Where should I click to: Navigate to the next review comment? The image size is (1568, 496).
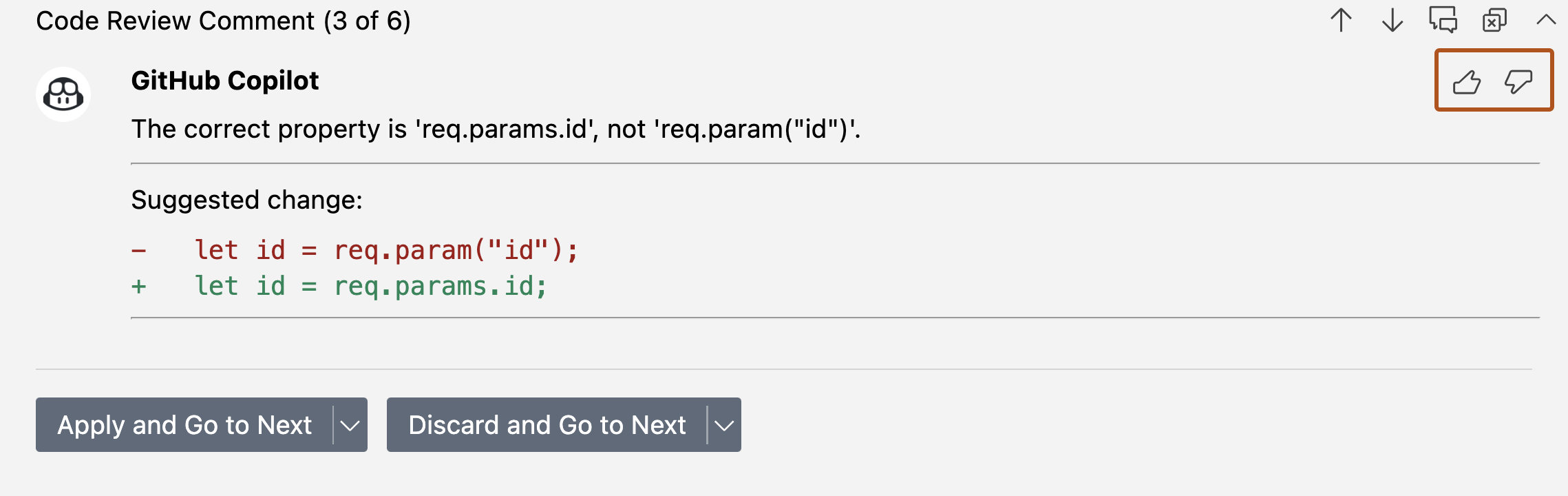tap(1392, 20)
